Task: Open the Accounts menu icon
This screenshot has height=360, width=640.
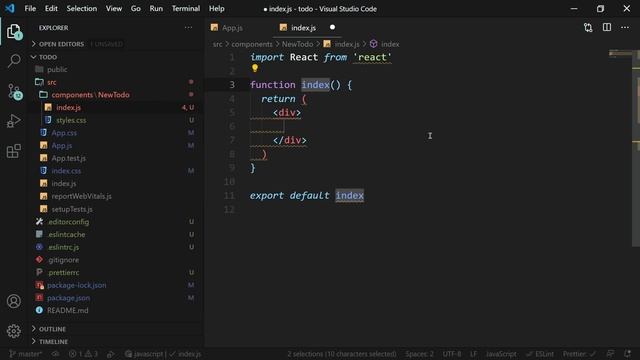Action: tap(14, 301)
